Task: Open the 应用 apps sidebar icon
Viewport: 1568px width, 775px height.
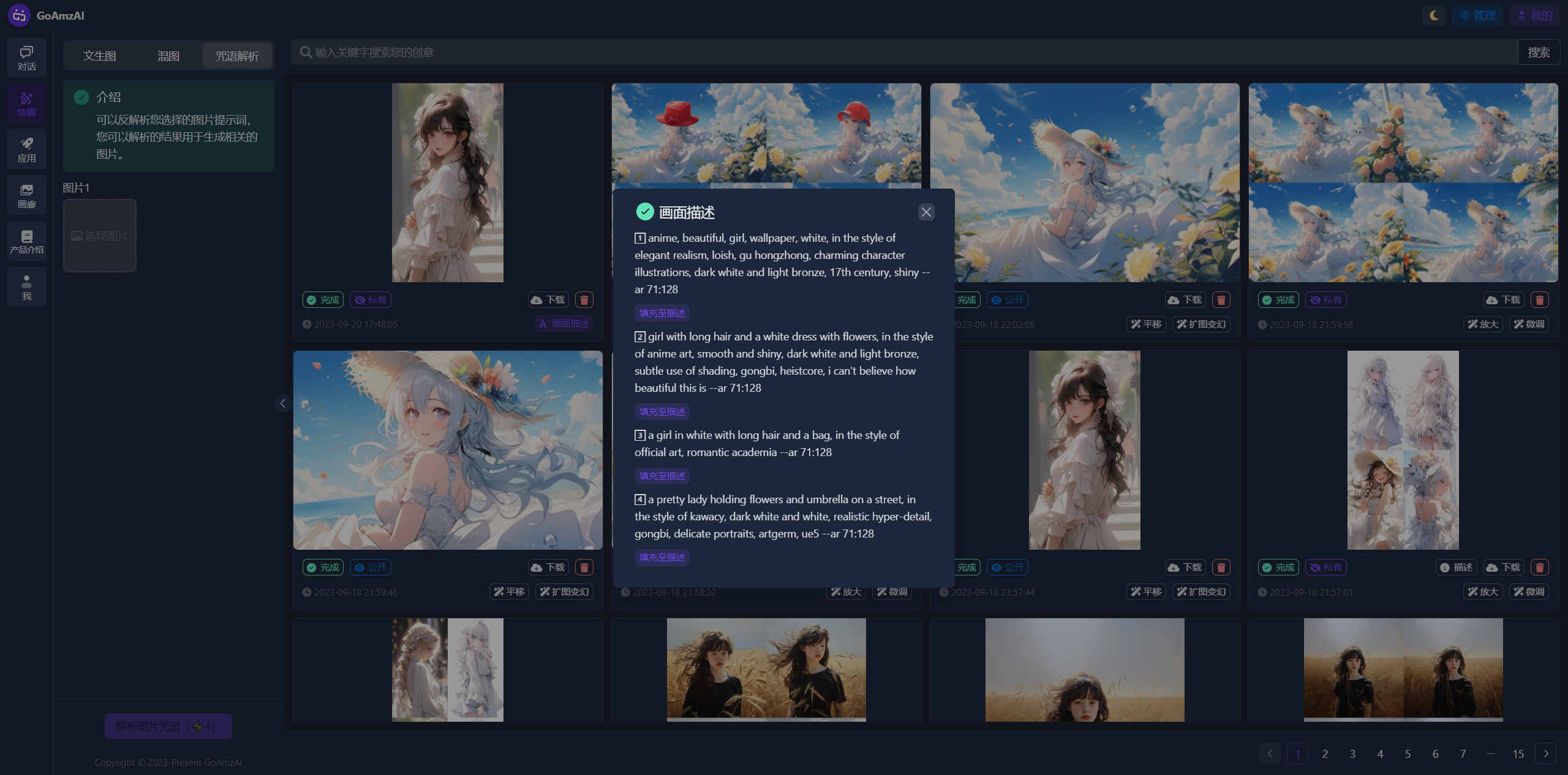Action: 26,149
